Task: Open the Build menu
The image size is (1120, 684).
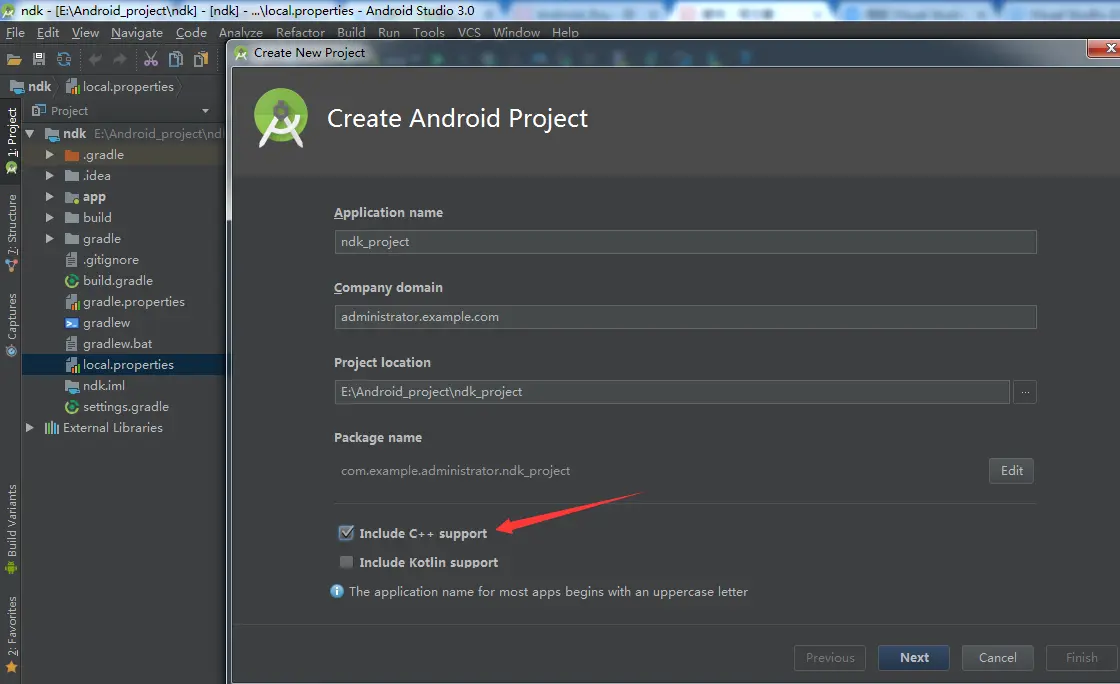Action: coord(351,32)
